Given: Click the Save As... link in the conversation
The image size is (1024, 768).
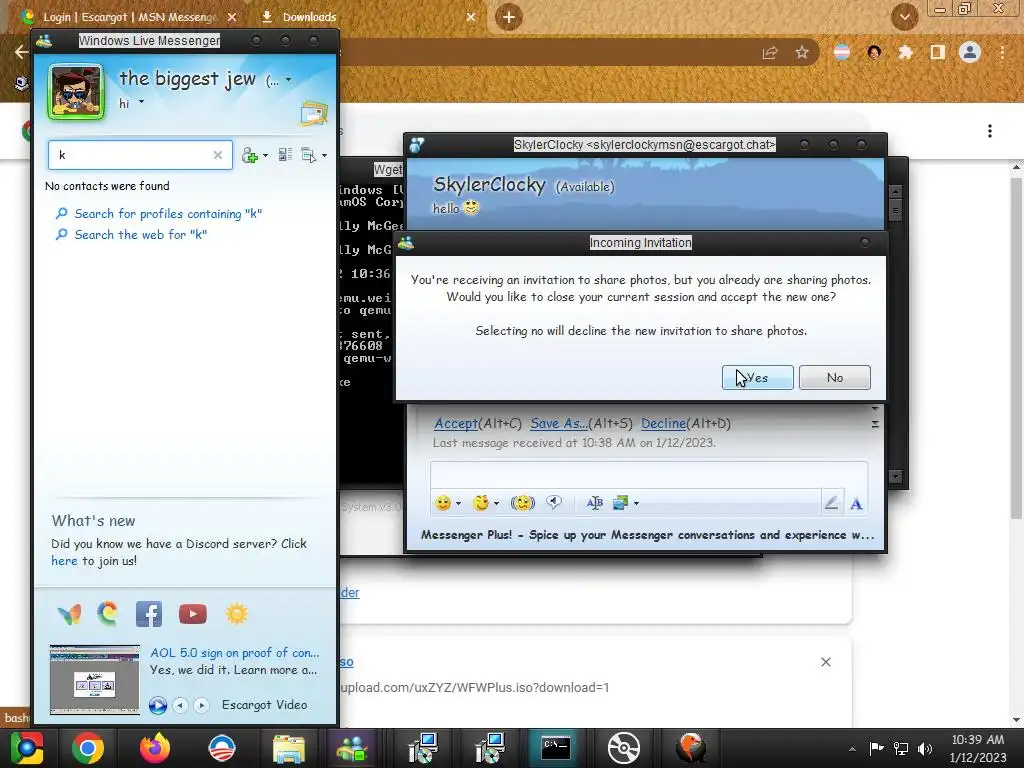Looking at the screenshot, I should (x=559, y=423).
